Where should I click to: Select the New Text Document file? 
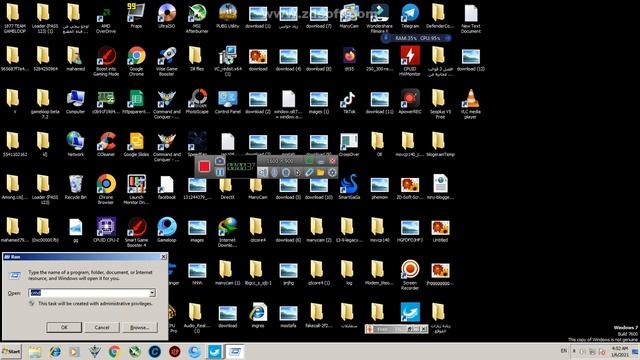click(471, 18)
